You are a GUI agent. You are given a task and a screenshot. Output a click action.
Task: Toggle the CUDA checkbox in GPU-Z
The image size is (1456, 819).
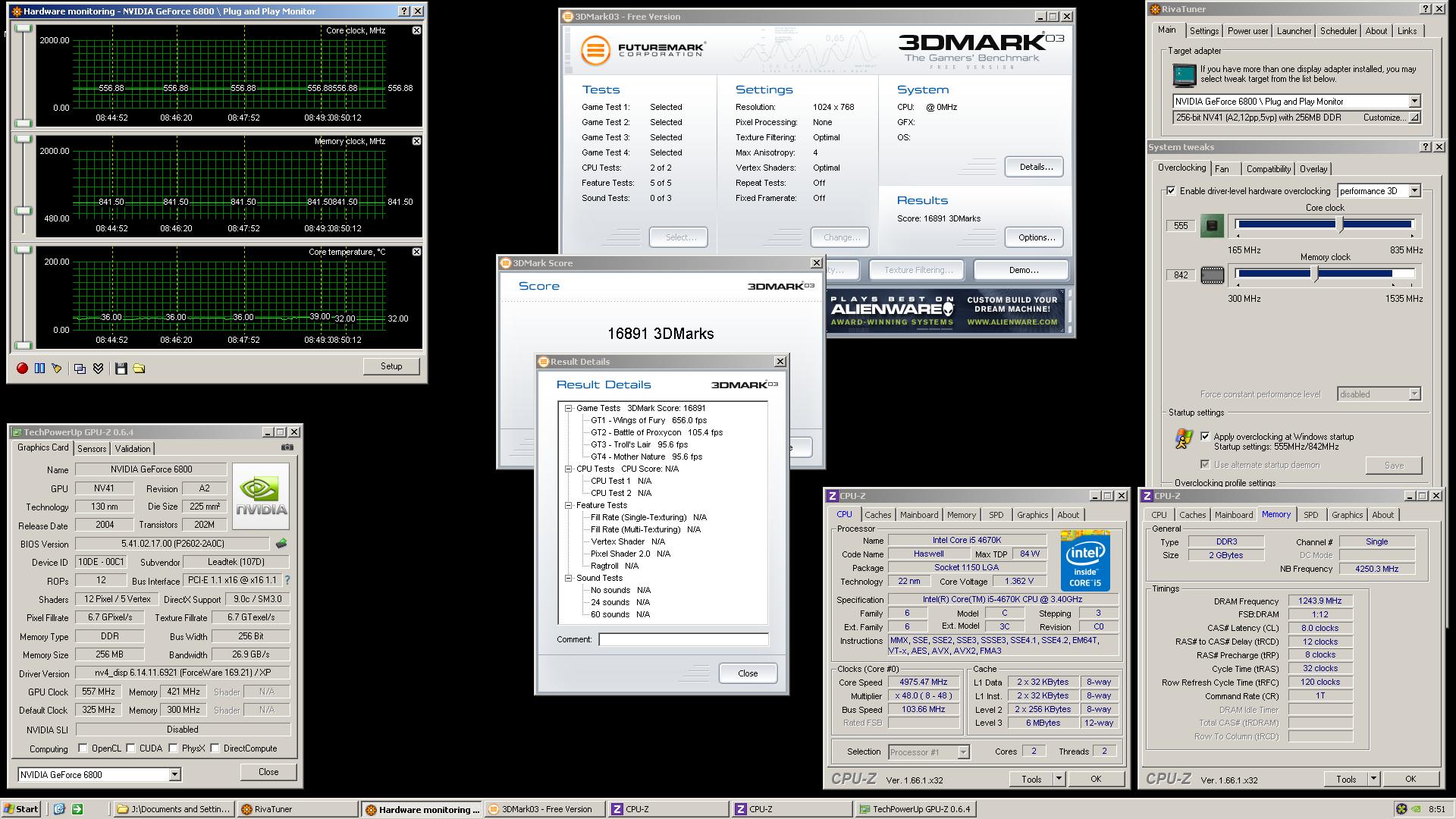point(131,748)
